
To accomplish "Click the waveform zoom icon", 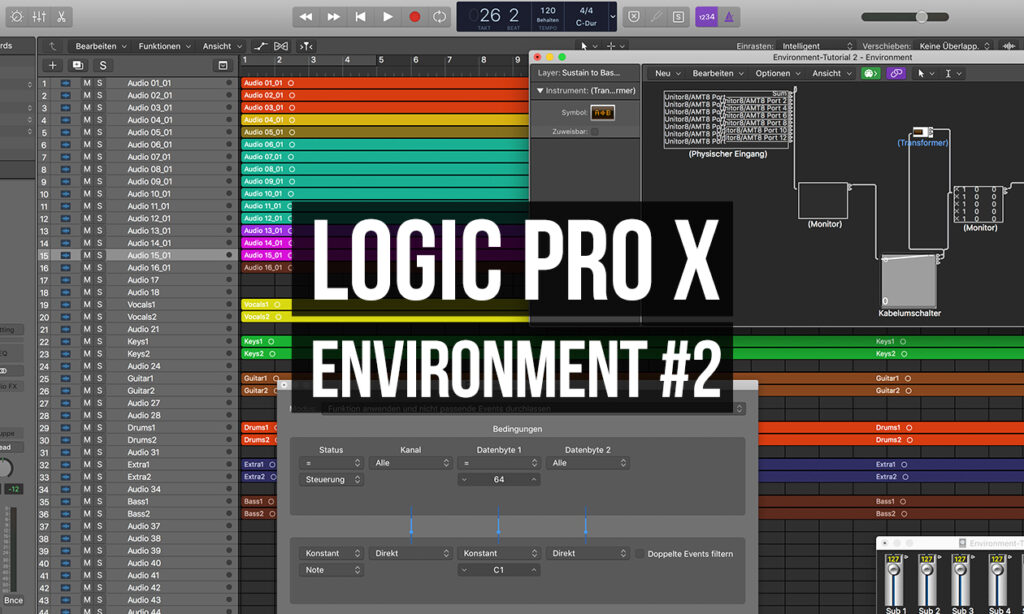I will (x=1009, y=46).
